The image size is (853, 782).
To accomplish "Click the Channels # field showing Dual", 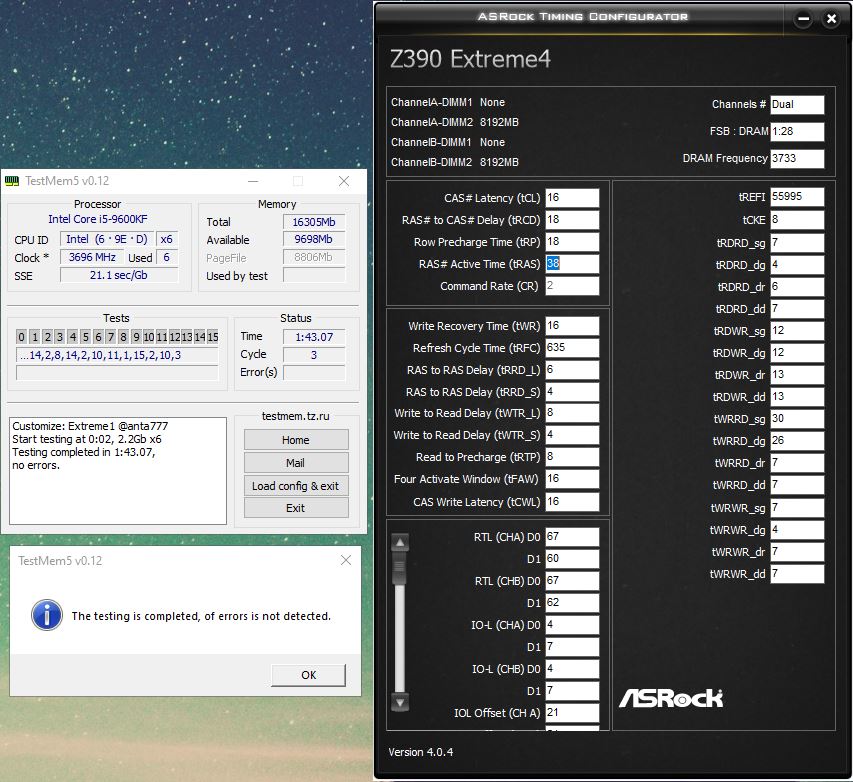I will [x=797, y=104].
